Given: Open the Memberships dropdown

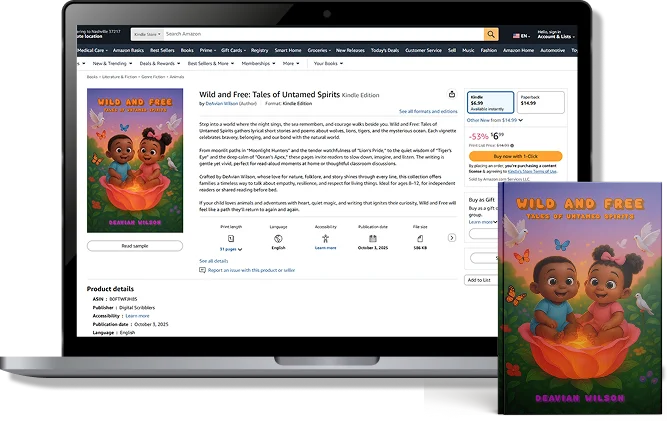Looking at the screenshot, I should (258, 63).
